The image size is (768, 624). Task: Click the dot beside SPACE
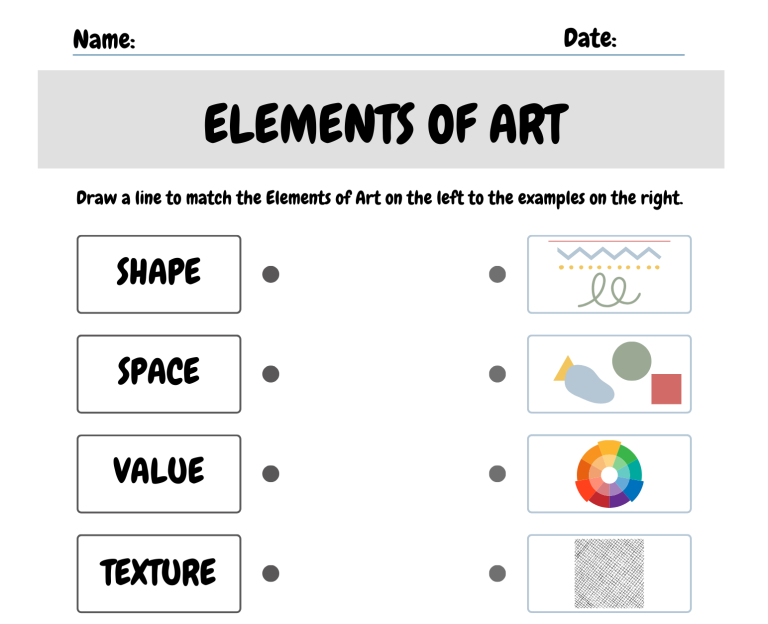point(271,374)
